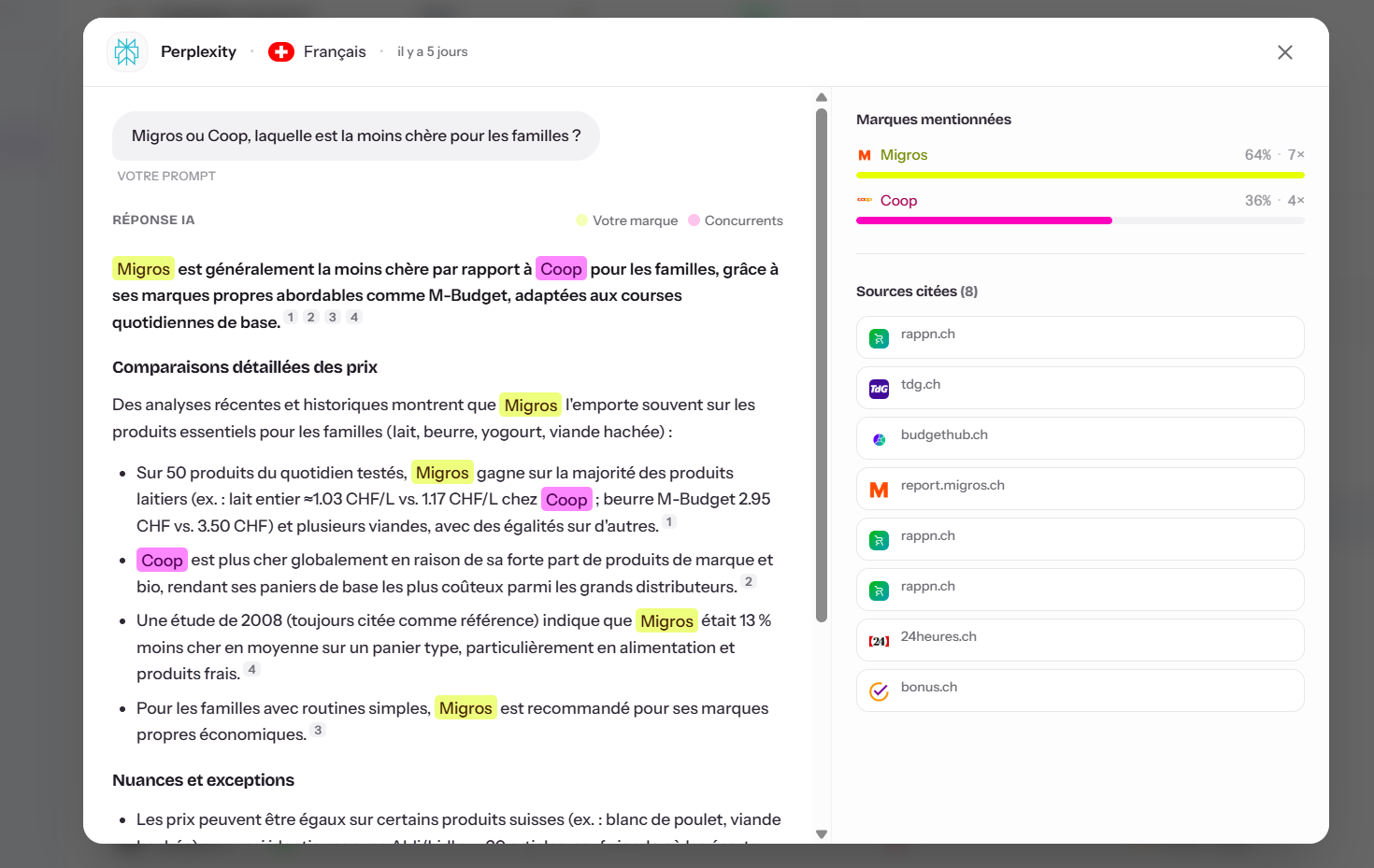Click the 'Nuances et exceptions' heading

(x=203, y=780)
